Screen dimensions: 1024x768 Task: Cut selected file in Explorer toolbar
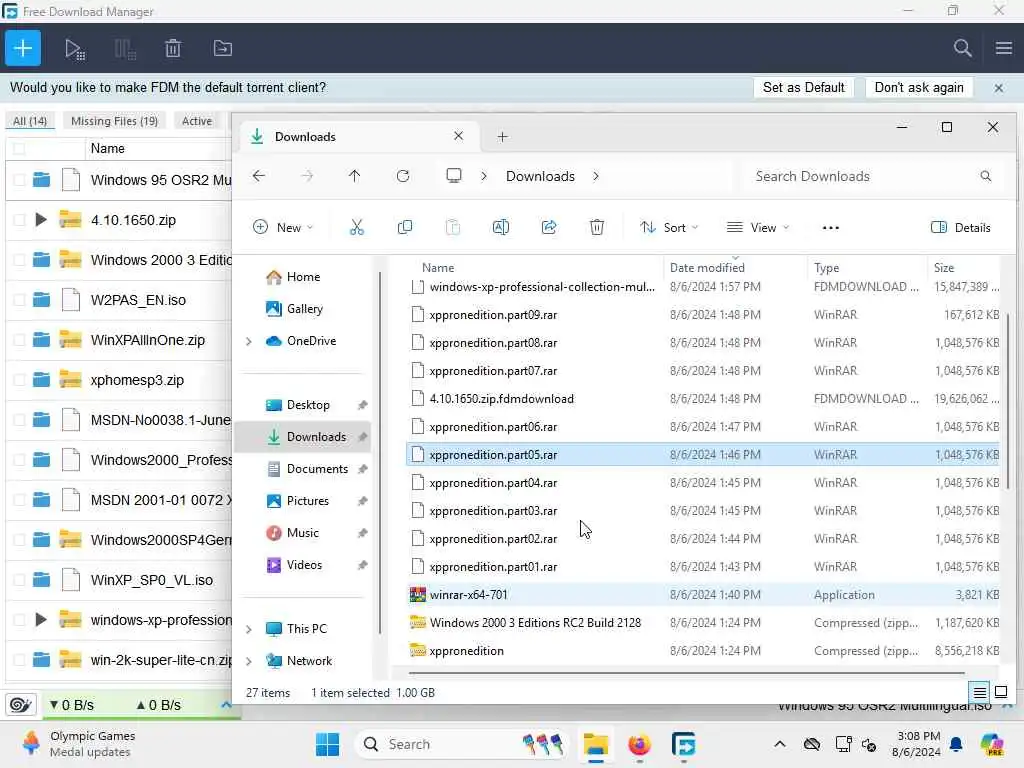tap(357, 227)
